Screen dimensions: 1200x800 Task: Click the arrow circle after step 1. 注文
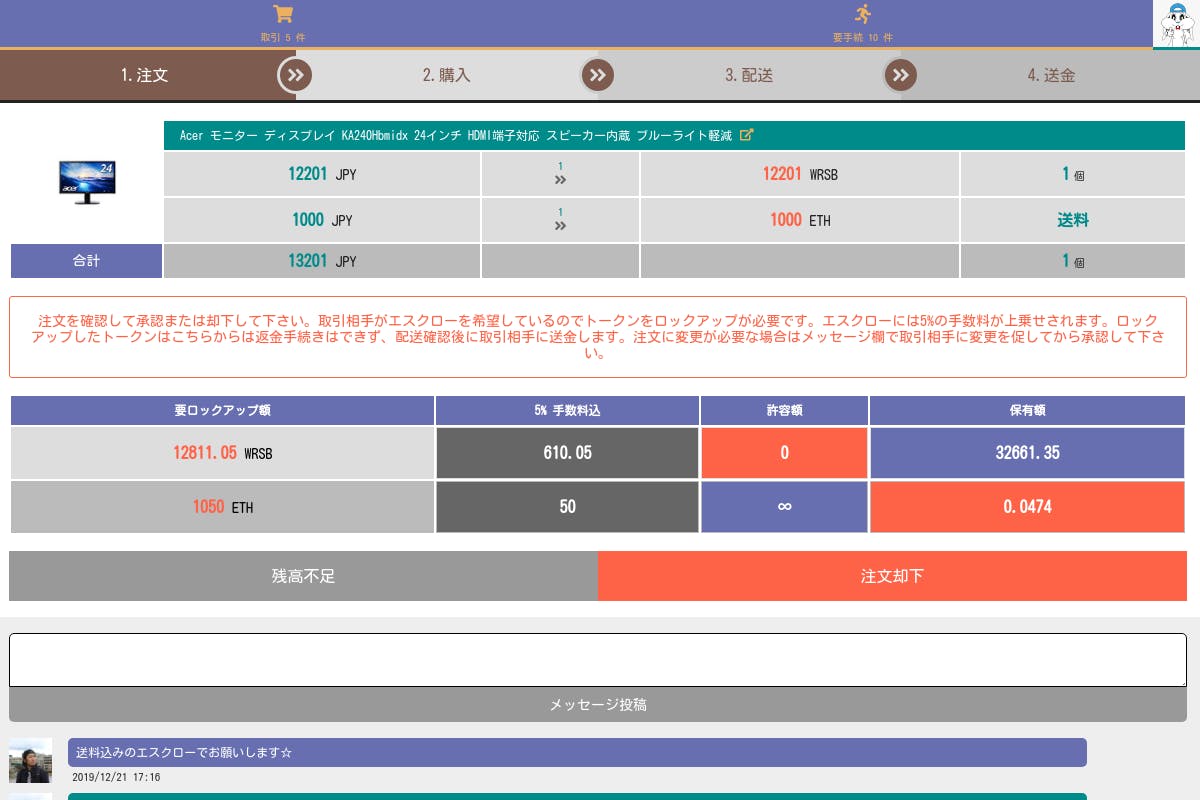pos(295,75)
